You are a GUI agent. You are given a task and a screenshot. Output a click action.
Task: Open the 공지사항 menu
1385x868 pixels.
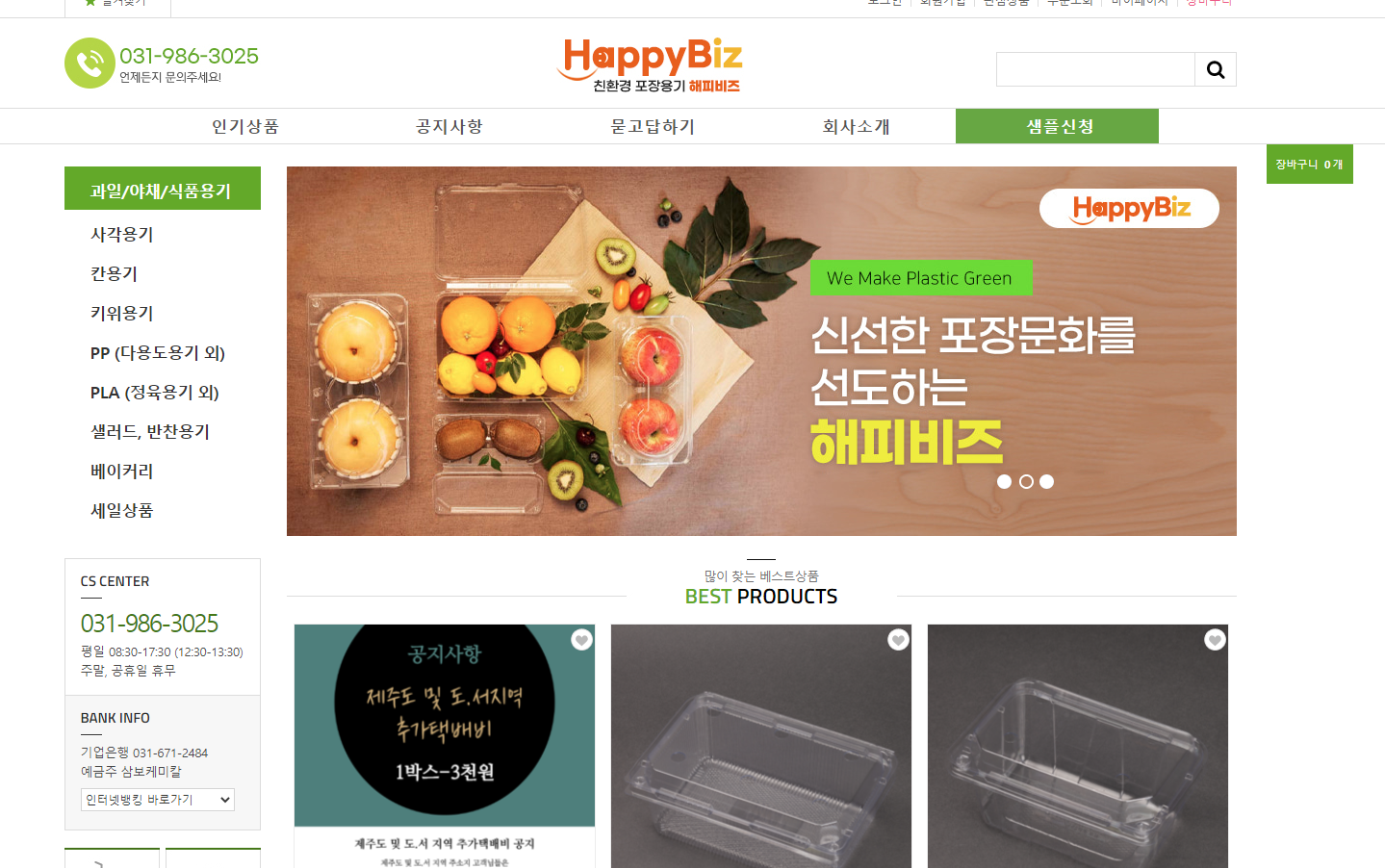click(x=449, y=126)
